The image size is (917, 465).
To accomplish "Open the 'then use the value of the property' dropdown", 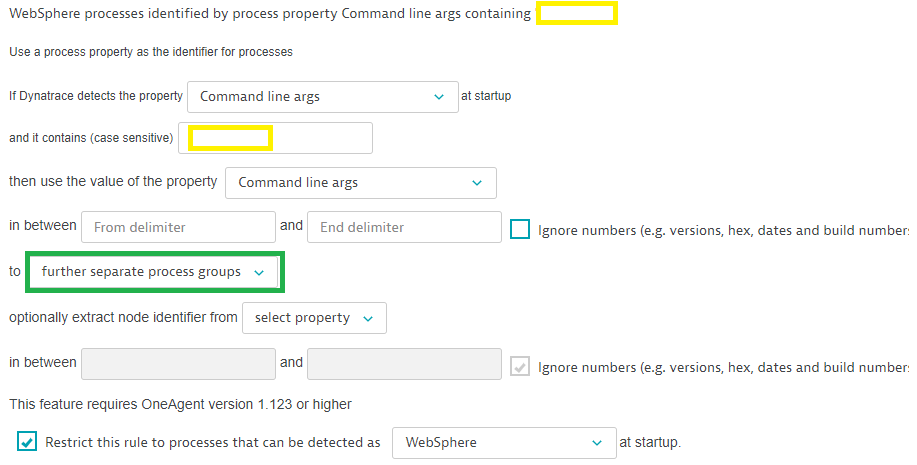I will point(360,182).
